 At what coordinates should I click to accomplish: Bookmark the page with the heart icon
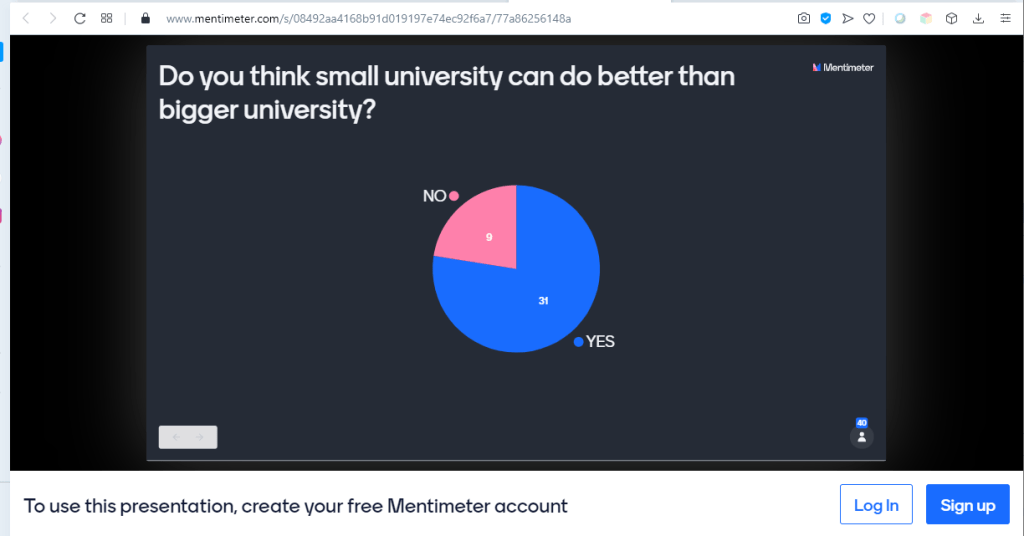coord(870,18)
